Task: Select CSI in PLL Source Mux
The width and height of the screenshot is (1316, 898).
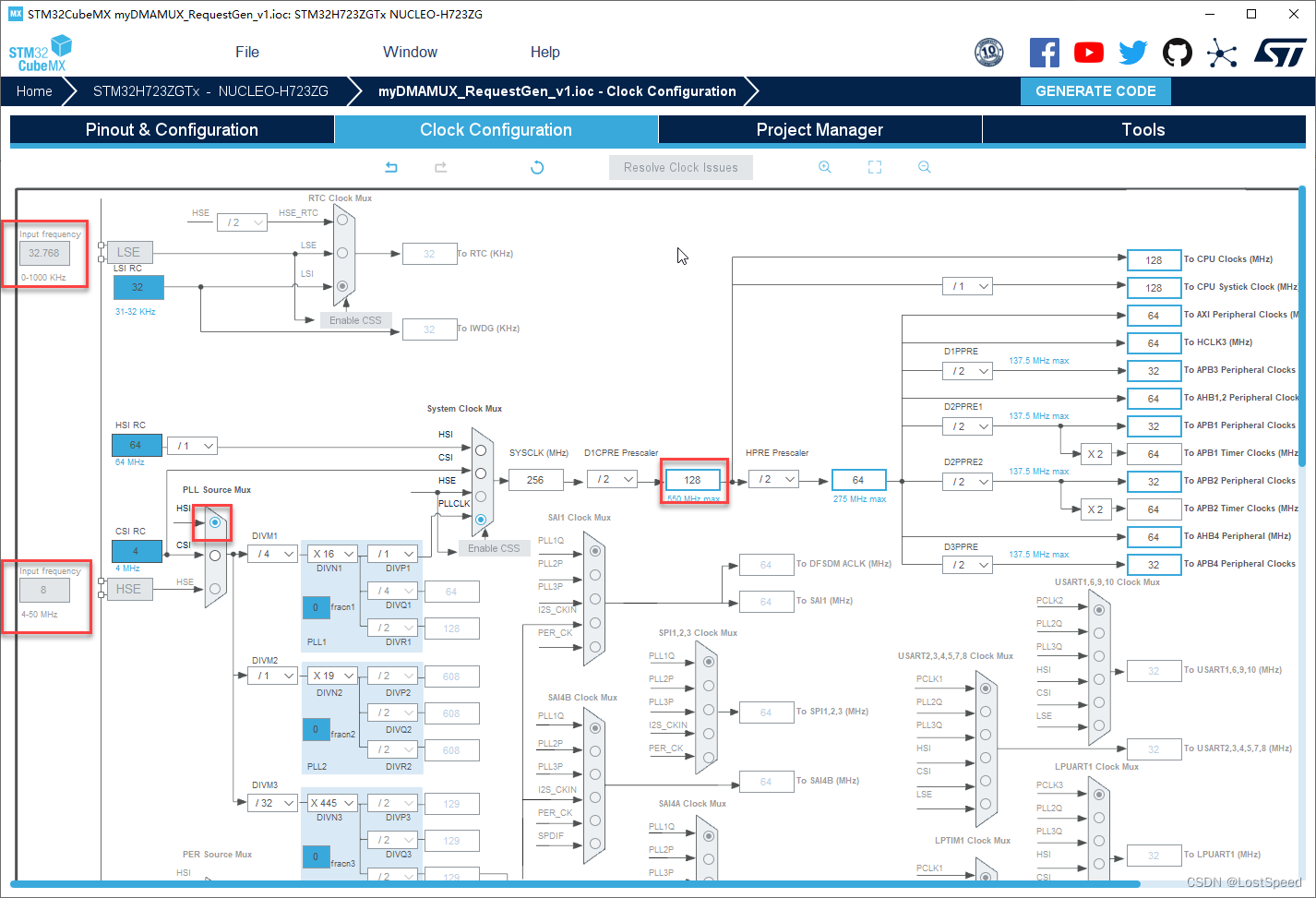Action: (x=215, y=556)
